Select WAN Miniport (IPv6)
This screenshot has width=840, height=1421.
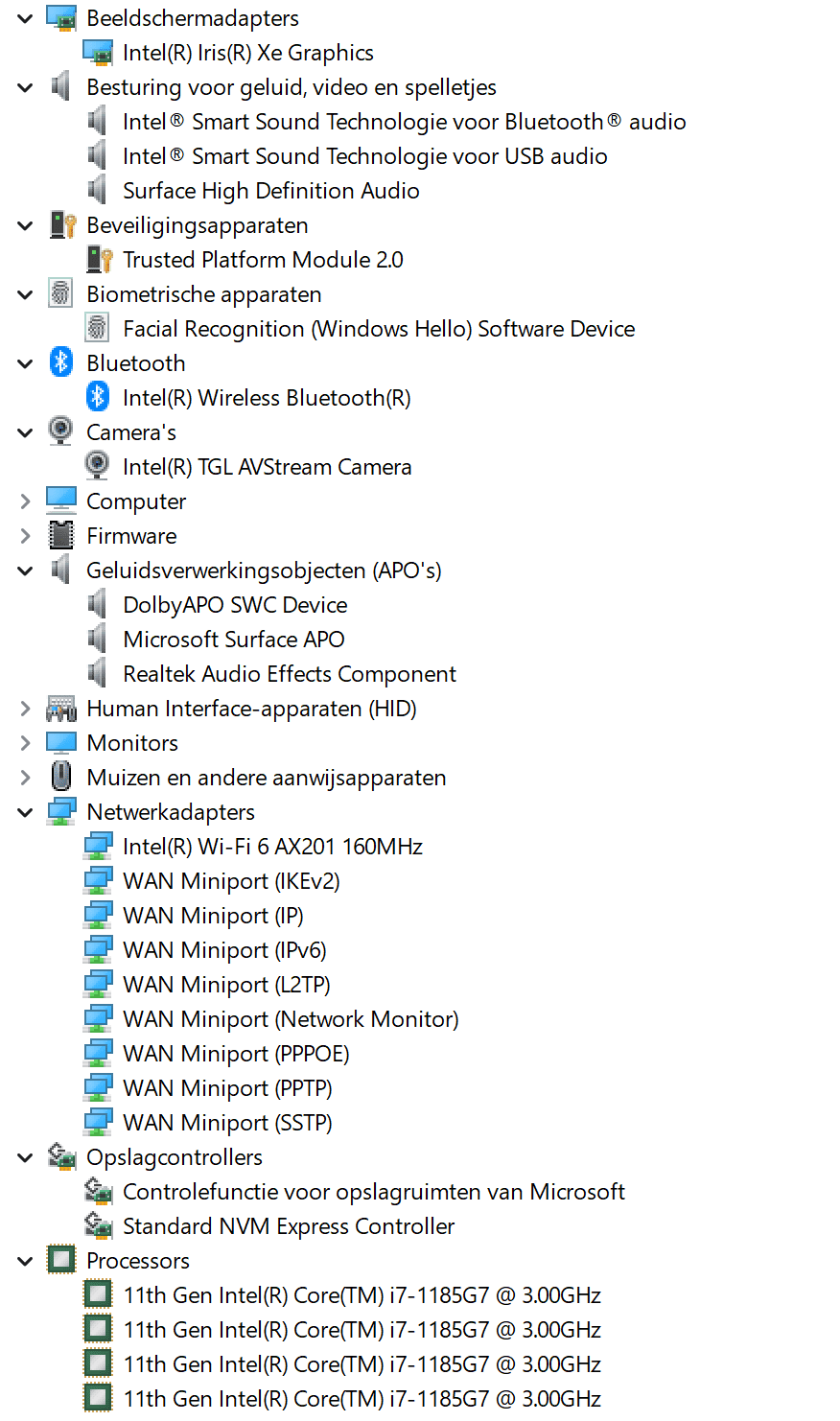coord(224,950)
